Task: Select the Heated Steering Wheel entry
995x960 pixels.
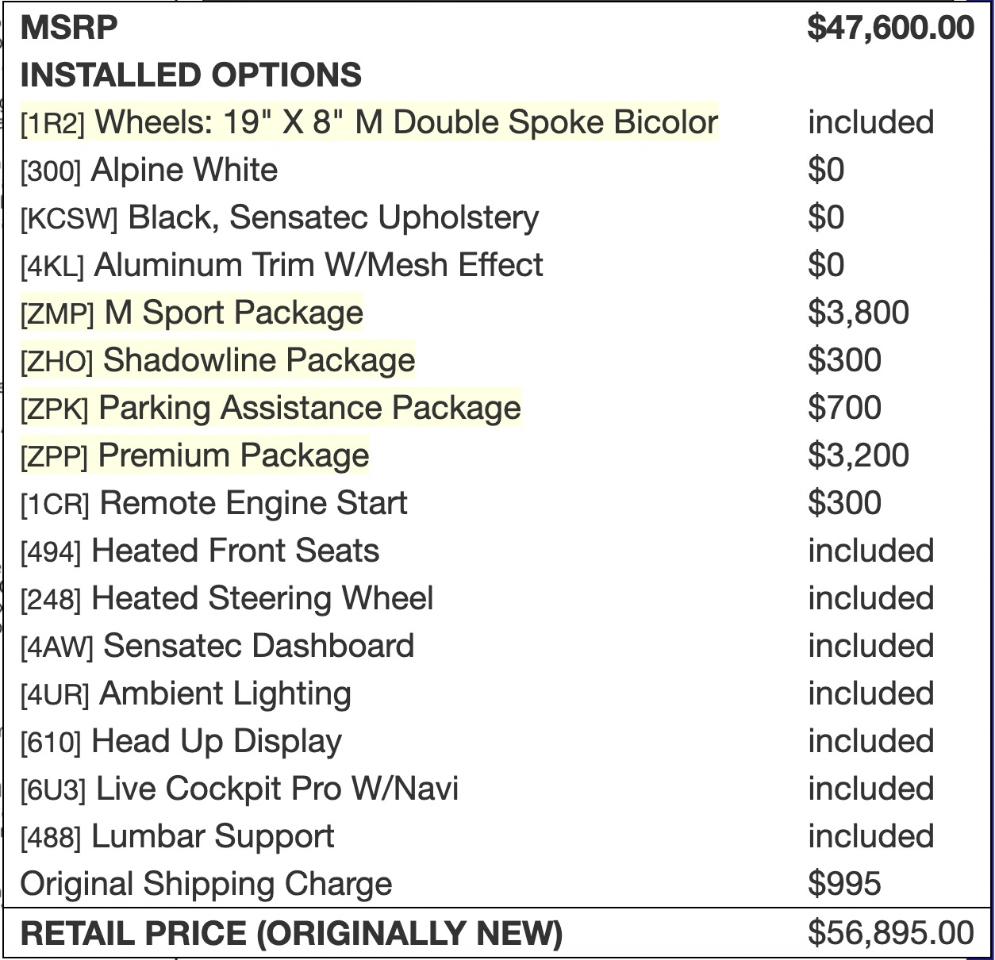Action: [x=227, y=598]
